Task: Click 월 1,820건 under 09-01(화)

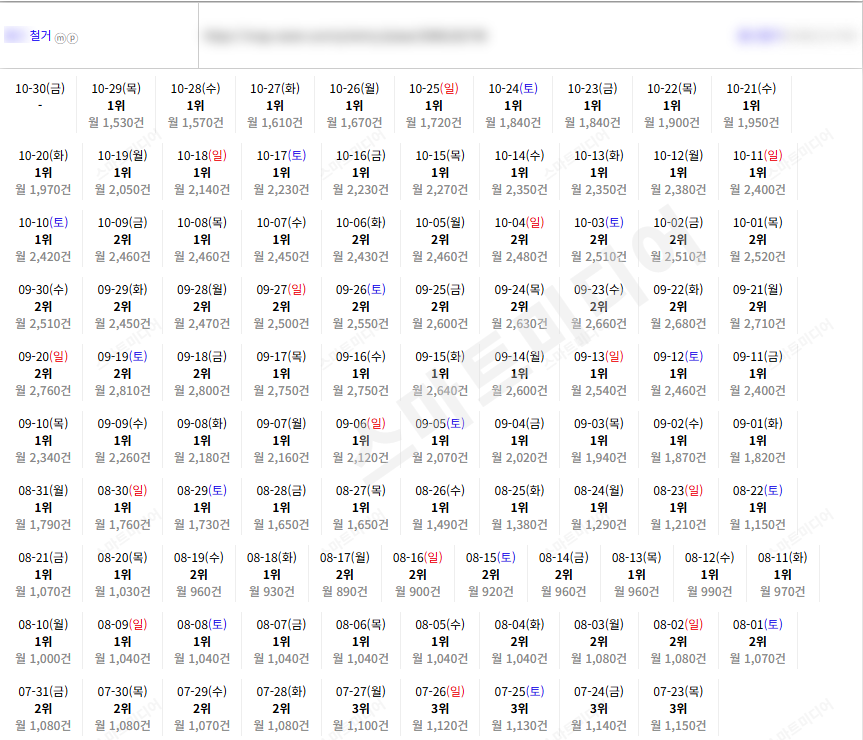Action: pyautogui.click(x=758, y=458)
